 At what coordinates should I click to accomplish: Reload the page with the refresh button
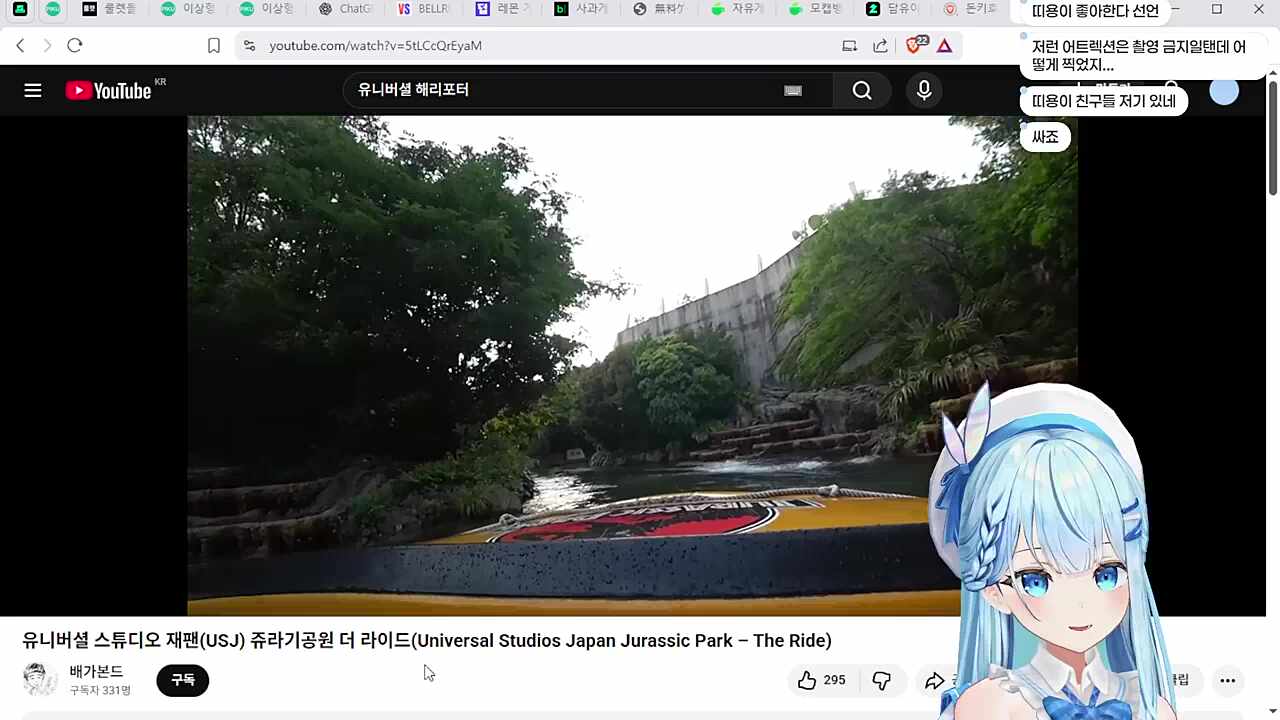click(74, 45)
